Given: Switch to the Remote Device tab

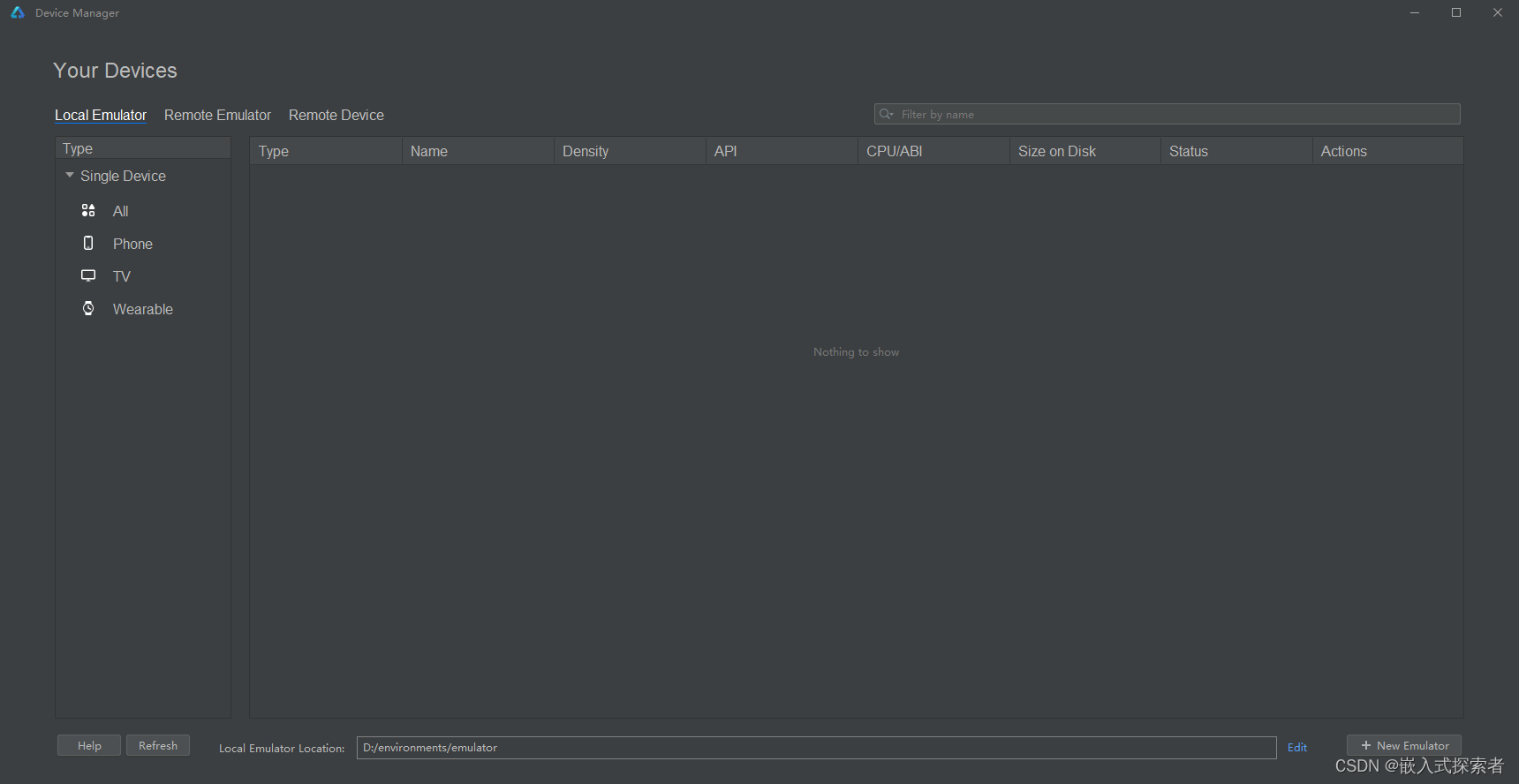Looking at the screenshot, I should 336,115.
